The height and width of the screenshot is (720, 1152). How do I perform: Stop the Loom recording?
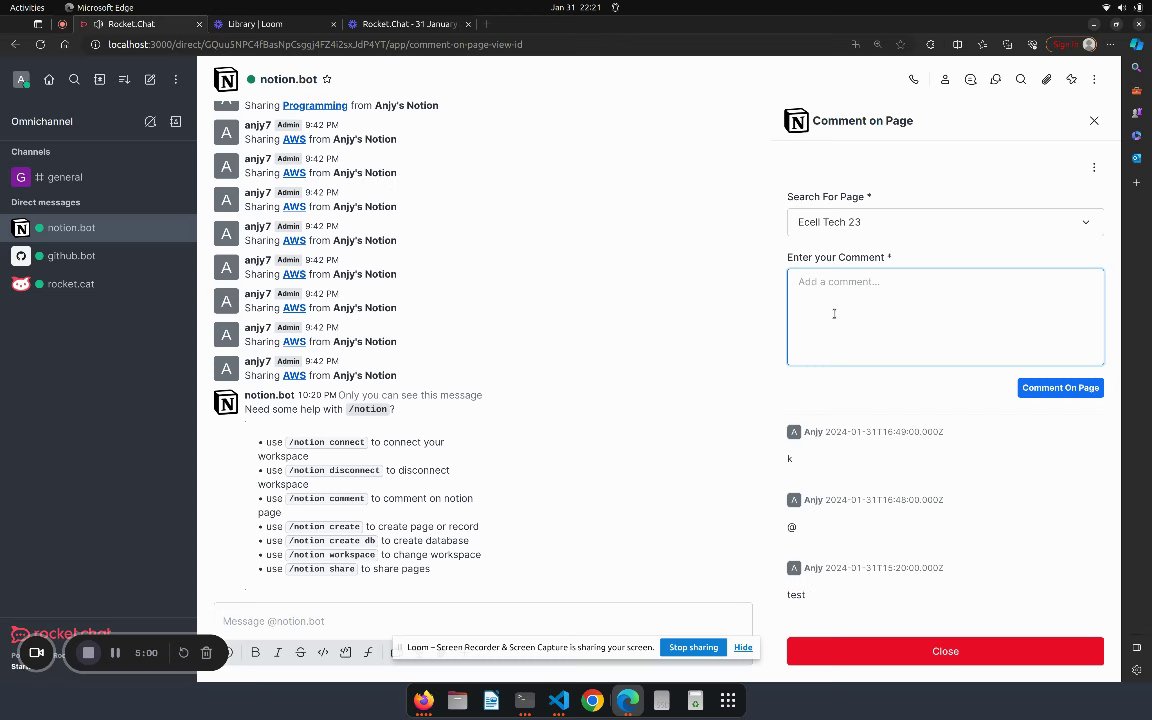click(x=88, y=652)
